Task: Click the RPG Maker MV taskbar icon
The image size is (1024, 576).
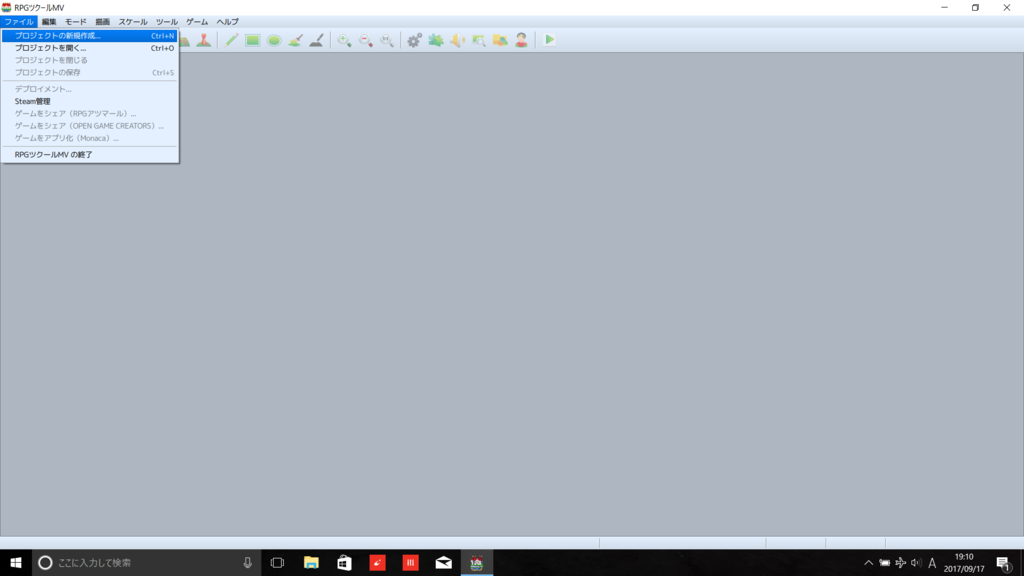Action: 477,562
